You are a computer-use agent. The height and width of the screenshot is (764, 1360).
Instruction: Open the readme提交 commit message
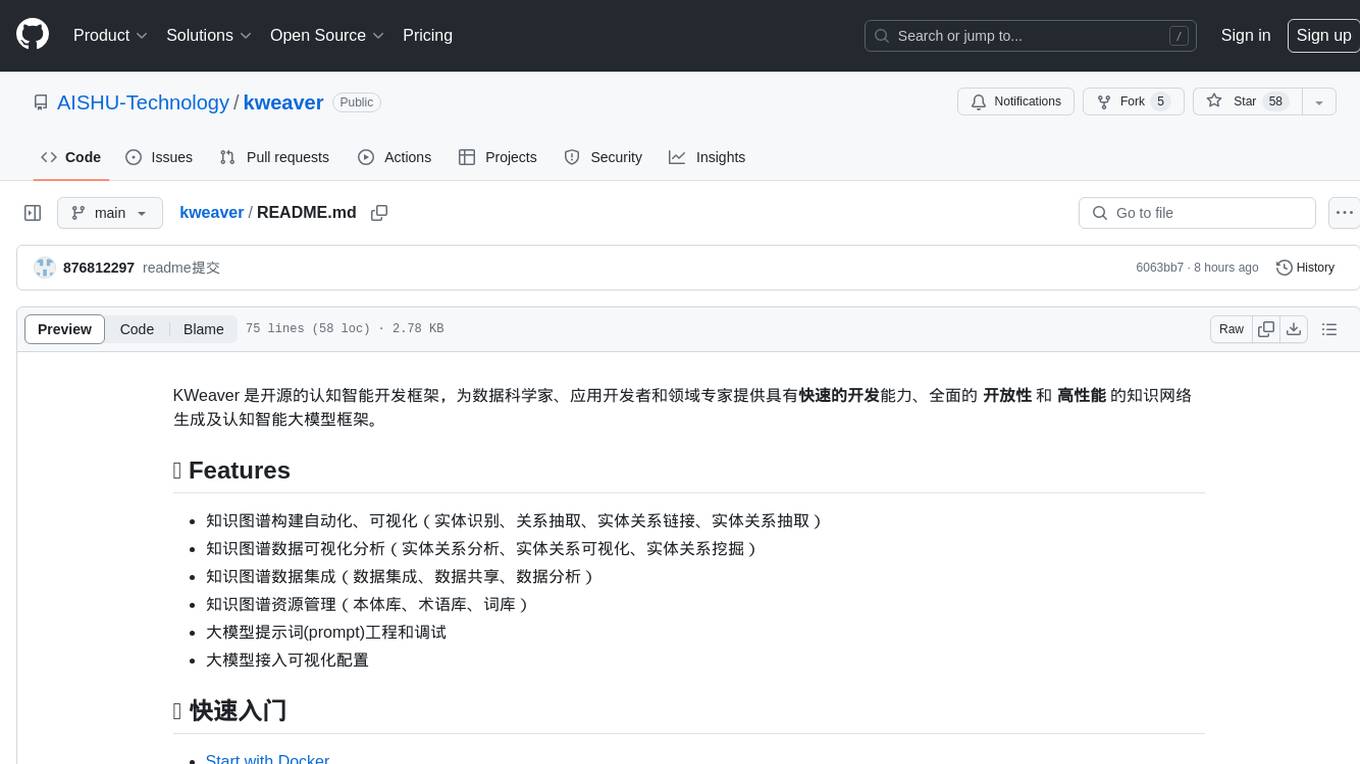pos(181,268)
